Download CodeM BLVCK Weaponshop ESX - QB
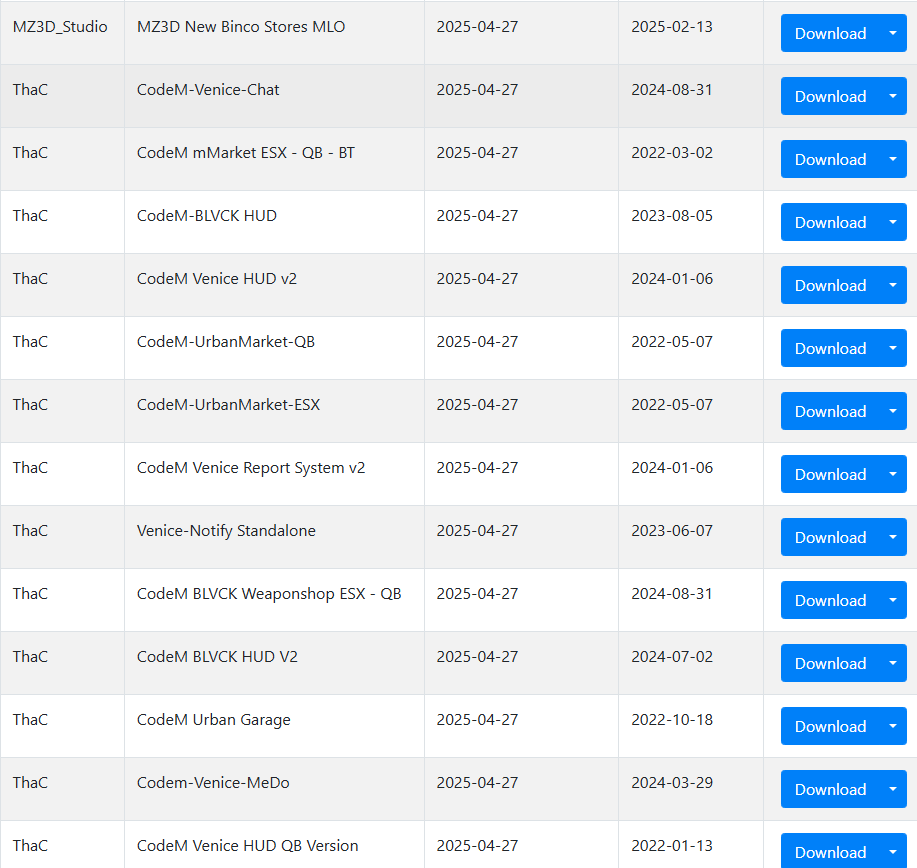The height and width of the screenshot is (868, 917). (x=830, y=600)
